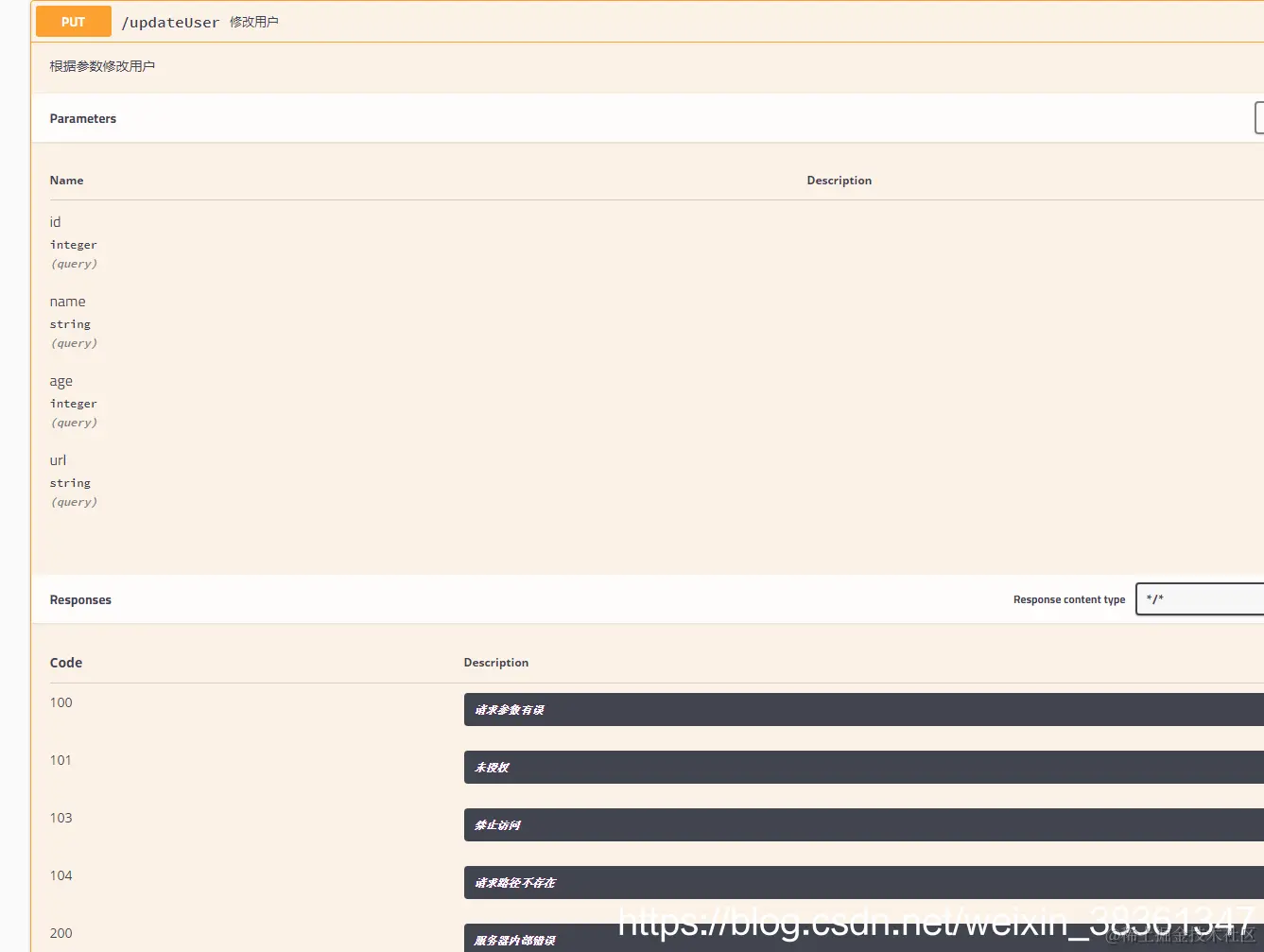The image size is (1264, 952).
Task: Click the 请求路径不存在 response description box
Action: [x=863, y=883]
